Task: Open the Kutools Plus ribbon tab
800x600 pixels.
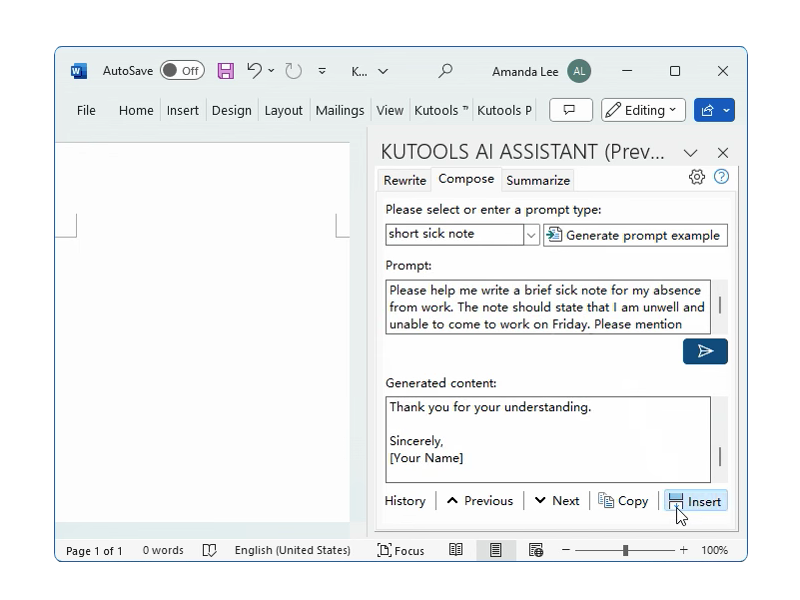Action: tap(504, 110)
